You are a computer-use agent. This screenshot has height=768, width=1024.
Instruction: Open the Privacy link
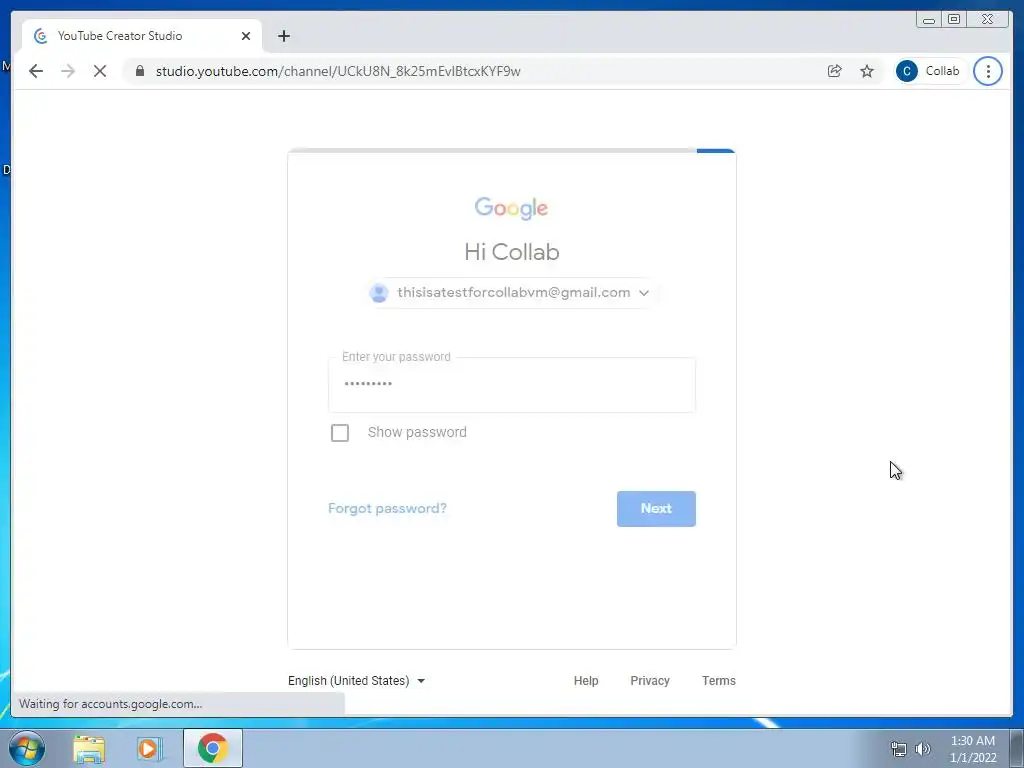pos(650,680)
